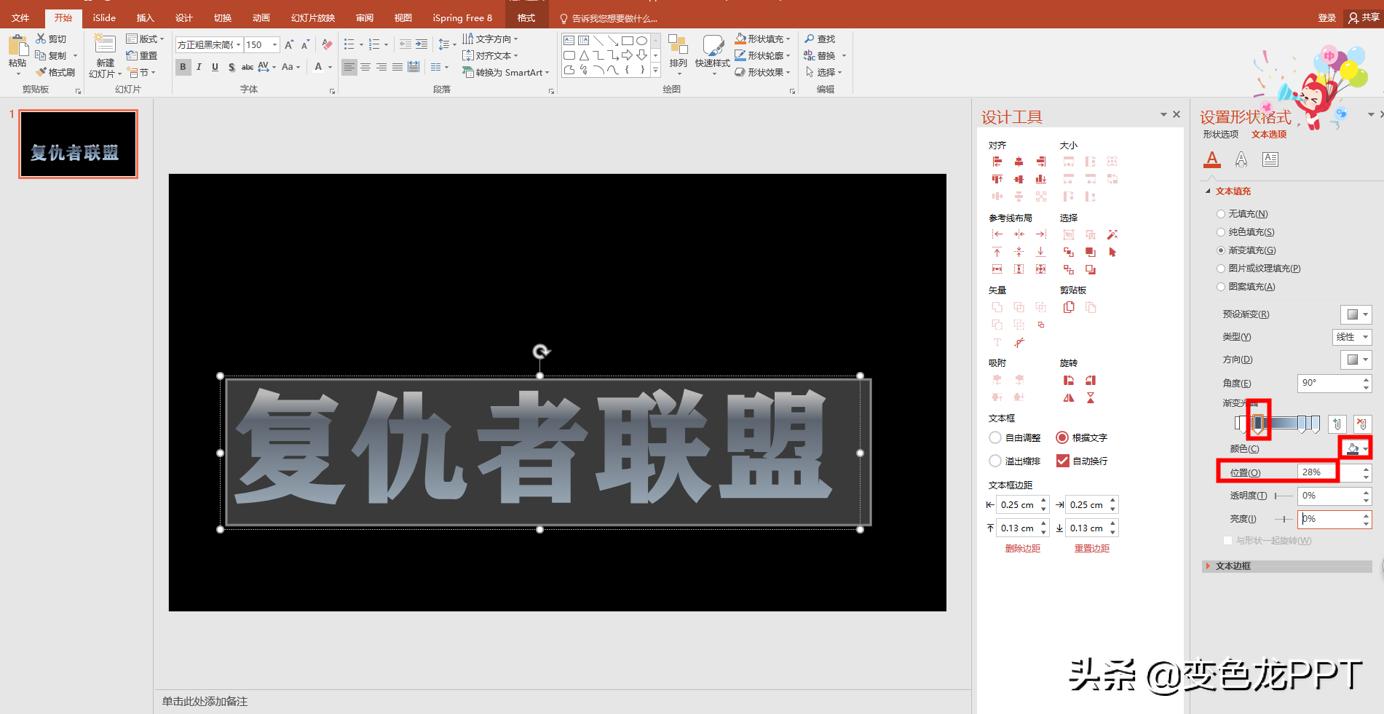Select the 根据文字 radio button

click(x=1062, y=437)
